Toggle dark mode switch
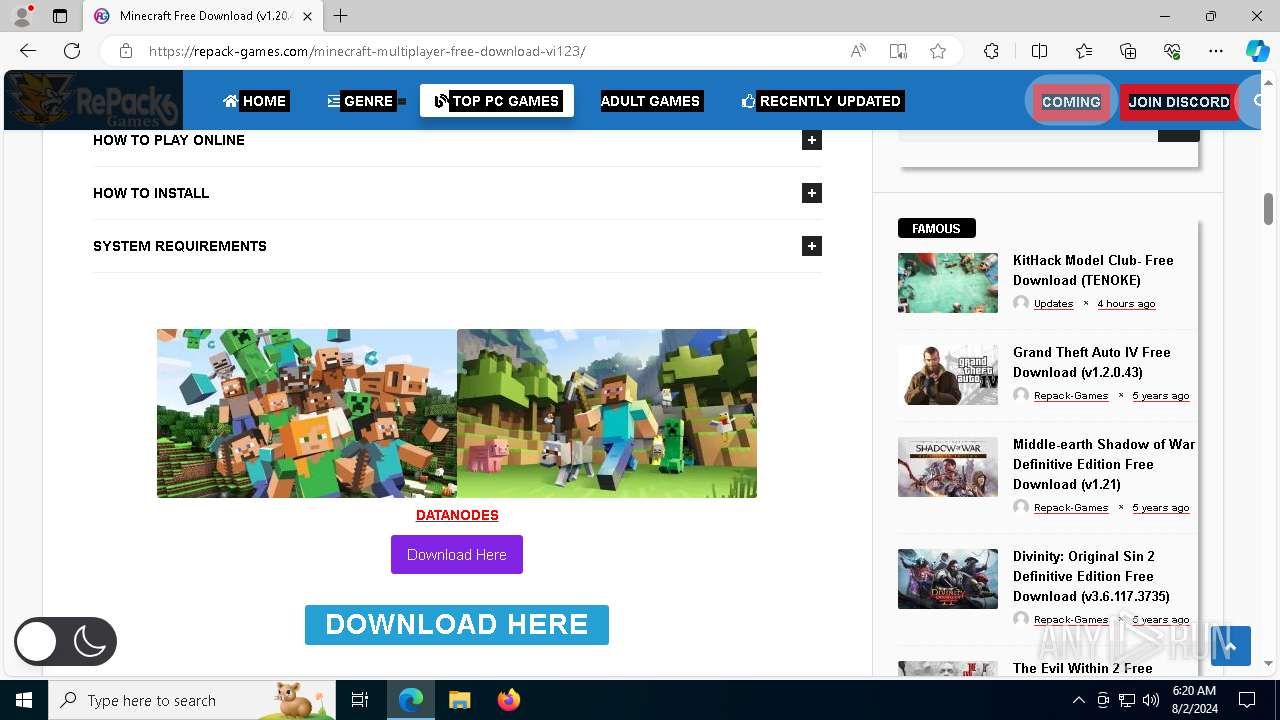The image size is (1280, 720). click(x=65, y=641)
